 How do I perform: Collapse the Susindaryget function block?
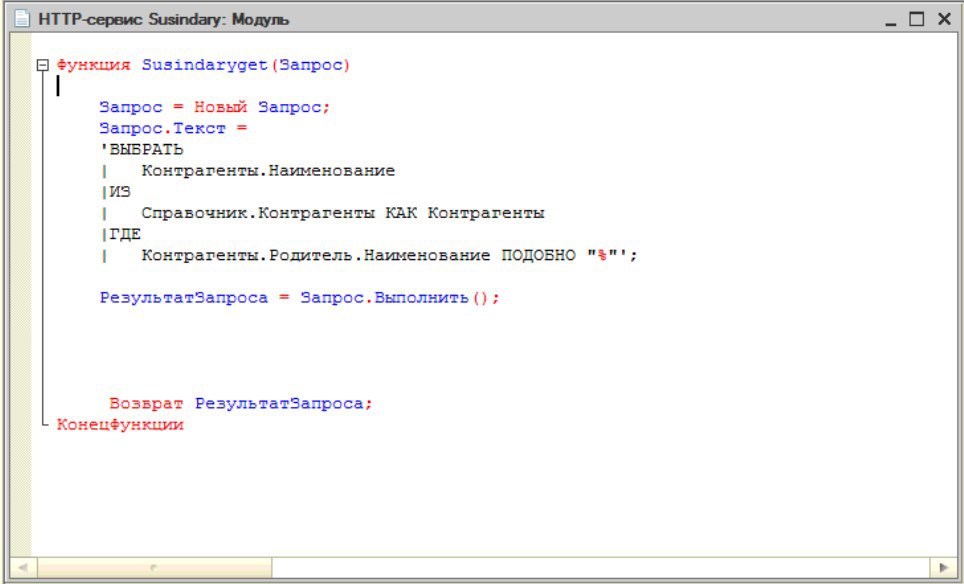[42, 65]
